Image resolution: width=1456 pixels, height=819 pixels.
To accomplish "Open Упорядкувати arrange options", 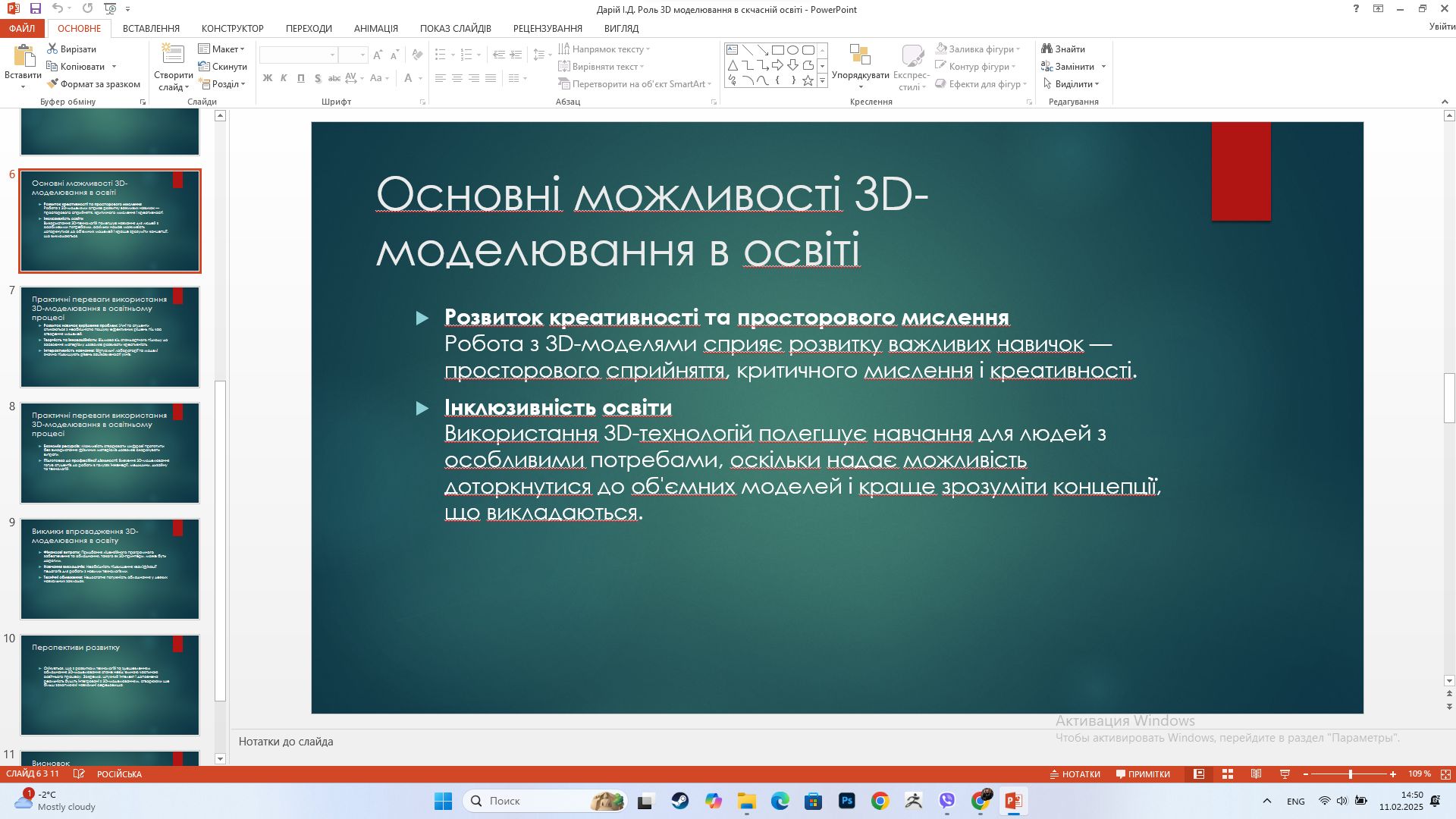I will point(860,67).
